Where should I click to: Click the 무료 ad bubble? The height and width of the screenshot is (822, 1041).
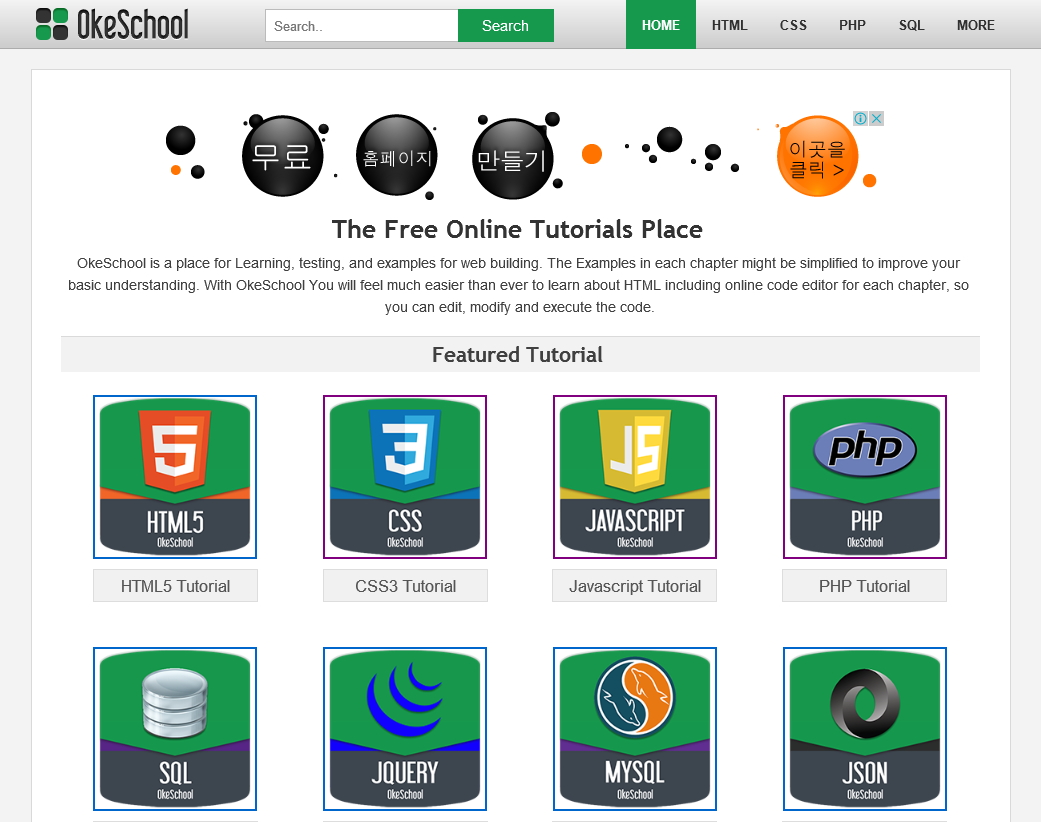tap(282, 157)
